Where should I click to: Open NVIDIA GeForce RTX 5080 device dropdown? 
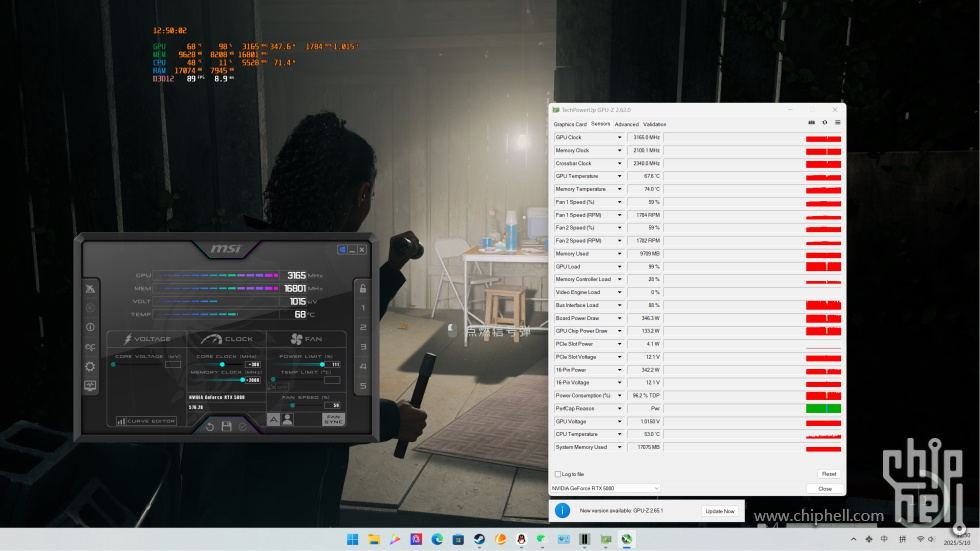click(605, 489)
